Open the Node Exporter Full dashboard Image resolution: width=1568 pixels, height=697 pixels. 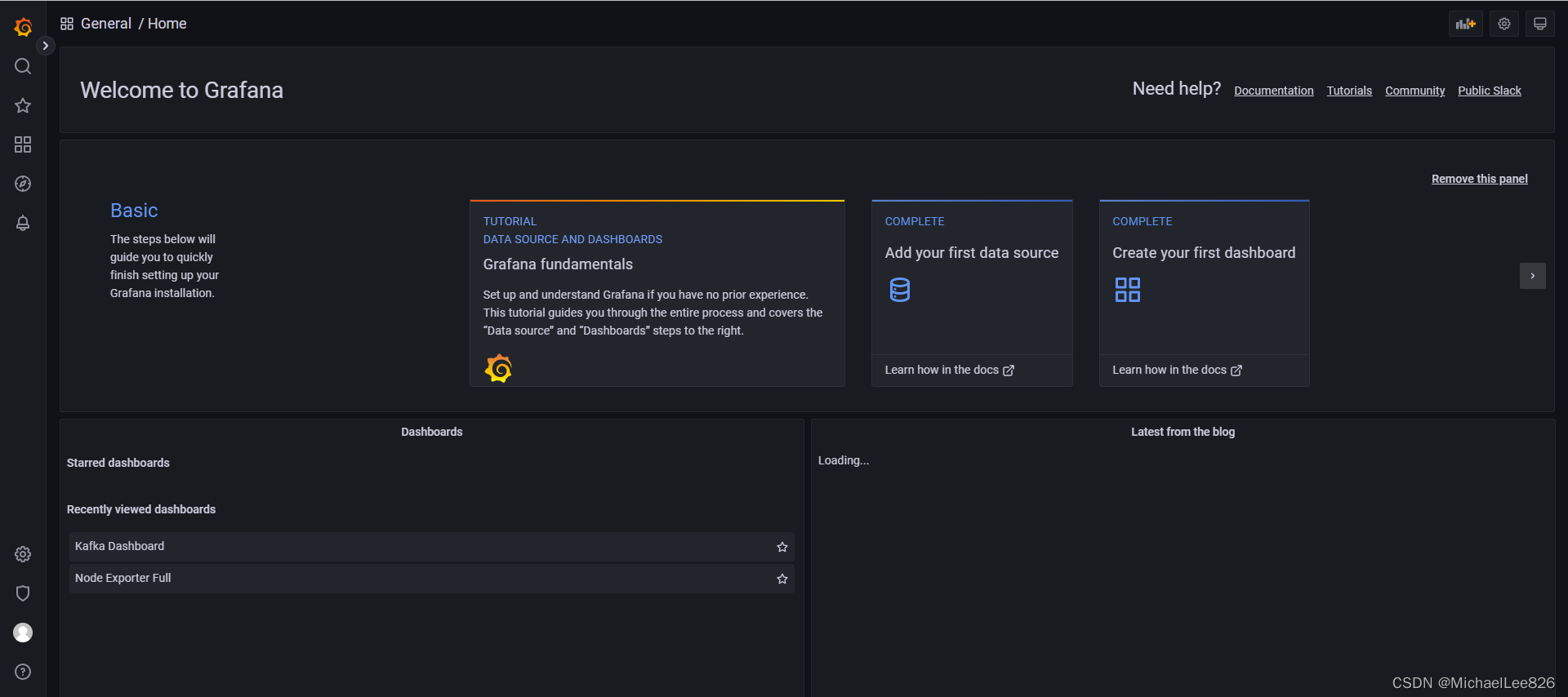click(431, 579)
